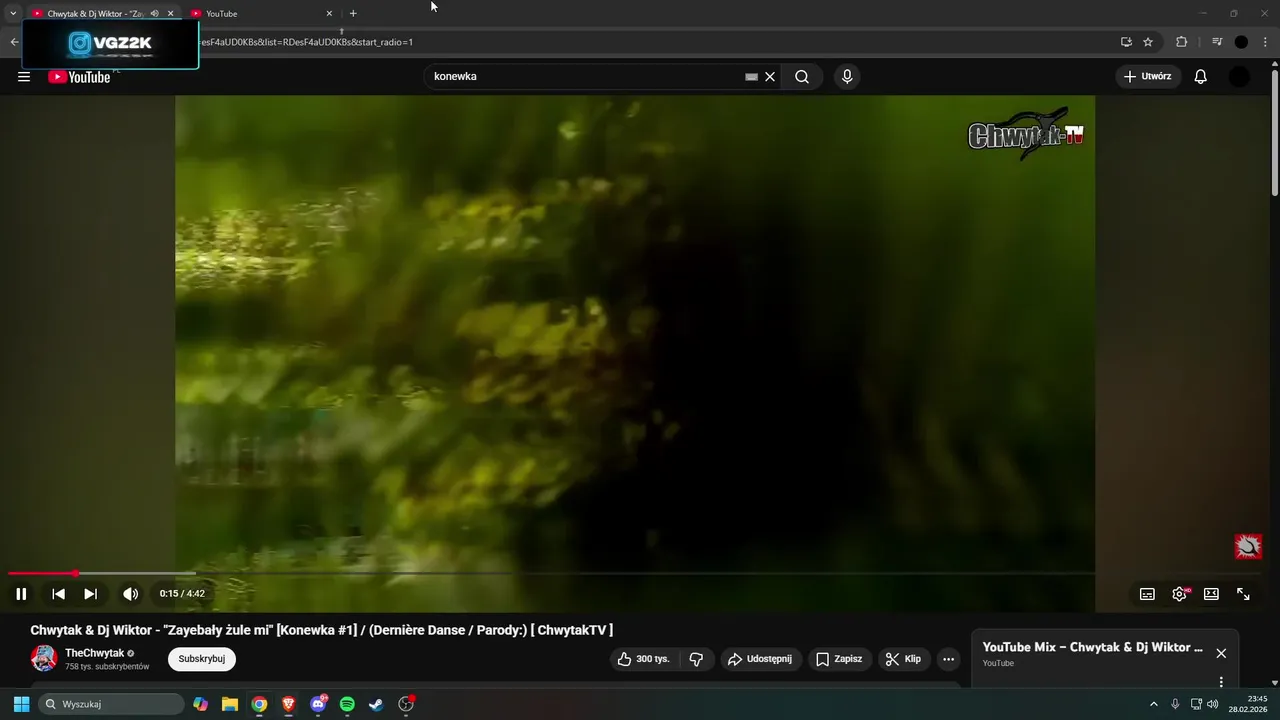The width and height of the screenshot is (1280, 720).
Task: Show hidden system tray icons
Action: pyautogui.click(x=1153, y=704)
